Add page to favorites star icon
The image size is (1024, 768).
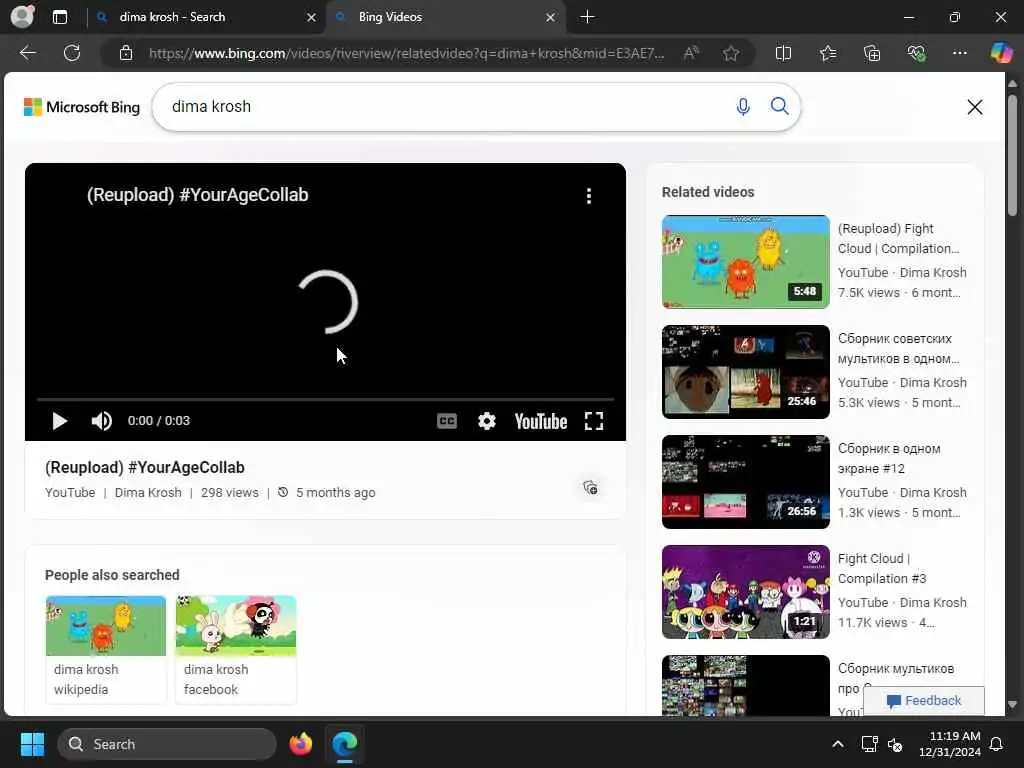click(731, 53)
